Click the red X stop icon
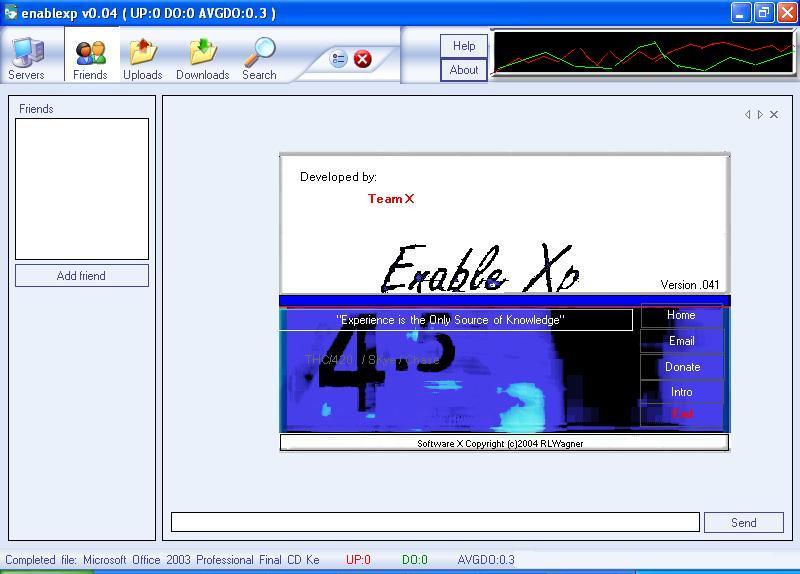 tap(362, 59)
